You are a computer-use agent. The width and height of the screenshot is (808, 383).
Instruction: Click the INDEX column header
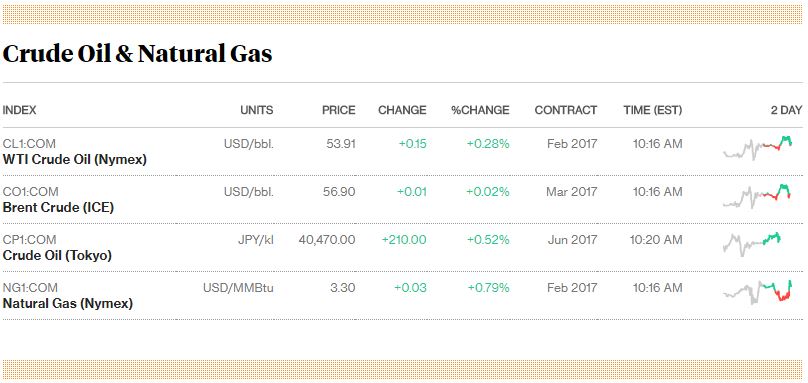click(x=20, y=110)
